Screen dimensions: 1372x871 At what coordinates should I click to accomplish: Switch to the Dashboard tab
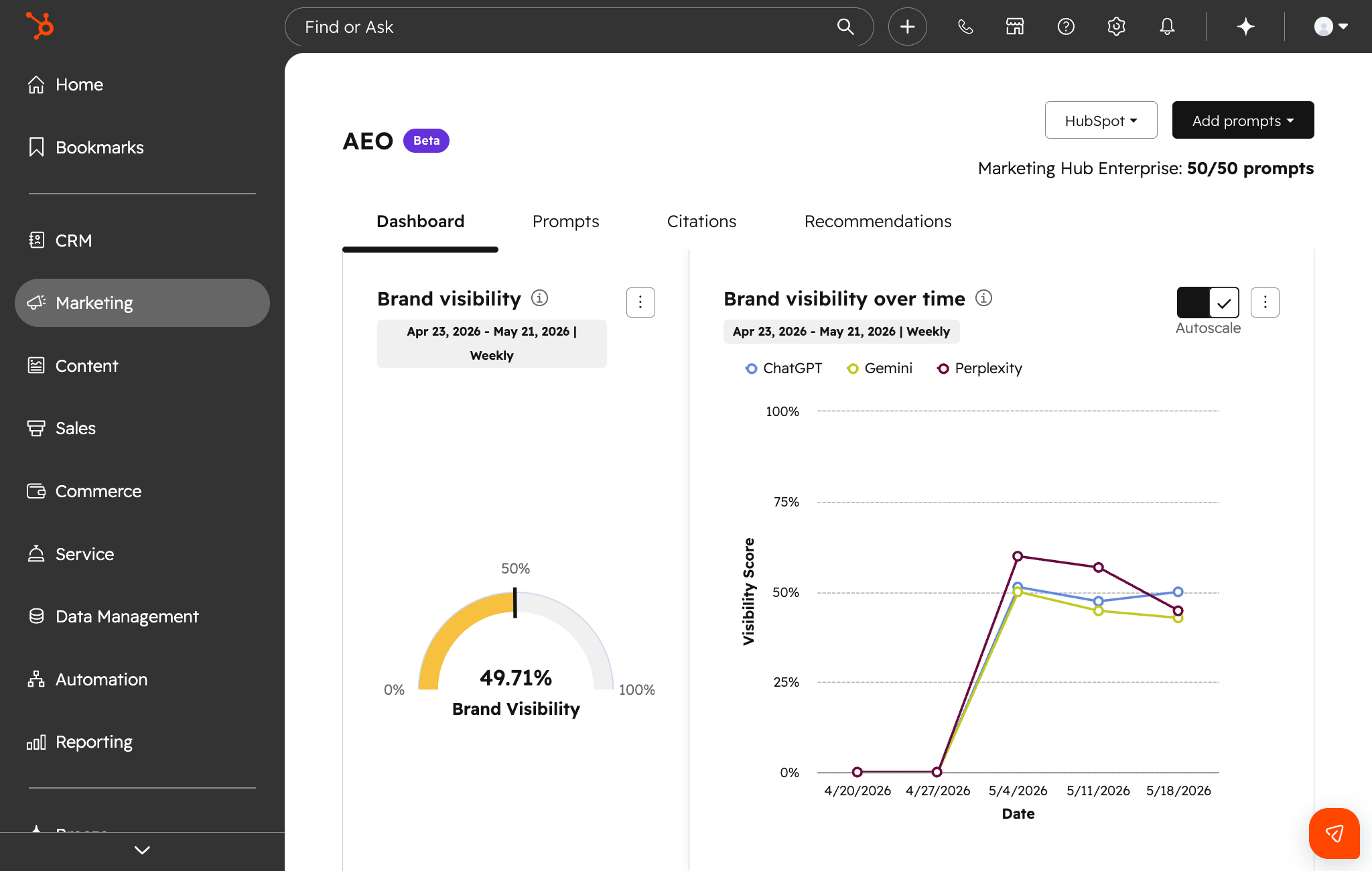[420, 222]
